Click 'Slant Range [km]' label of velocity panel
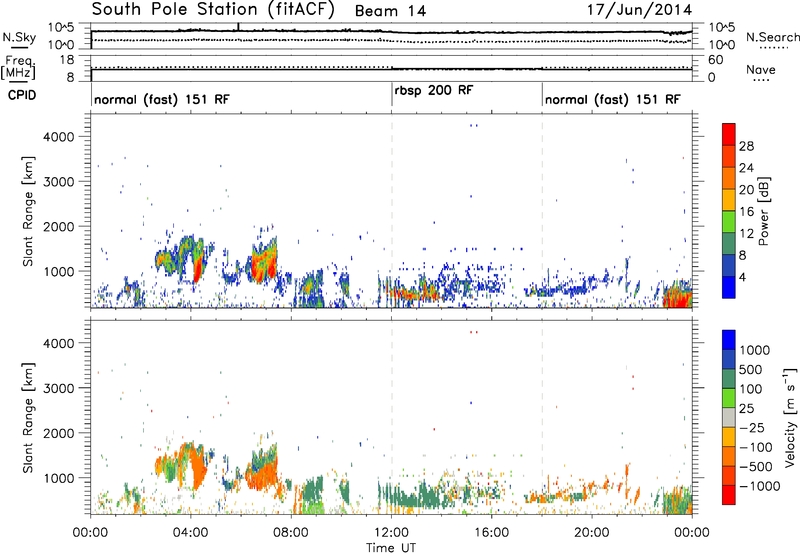The image size is (800, 554). pos(28,418)
